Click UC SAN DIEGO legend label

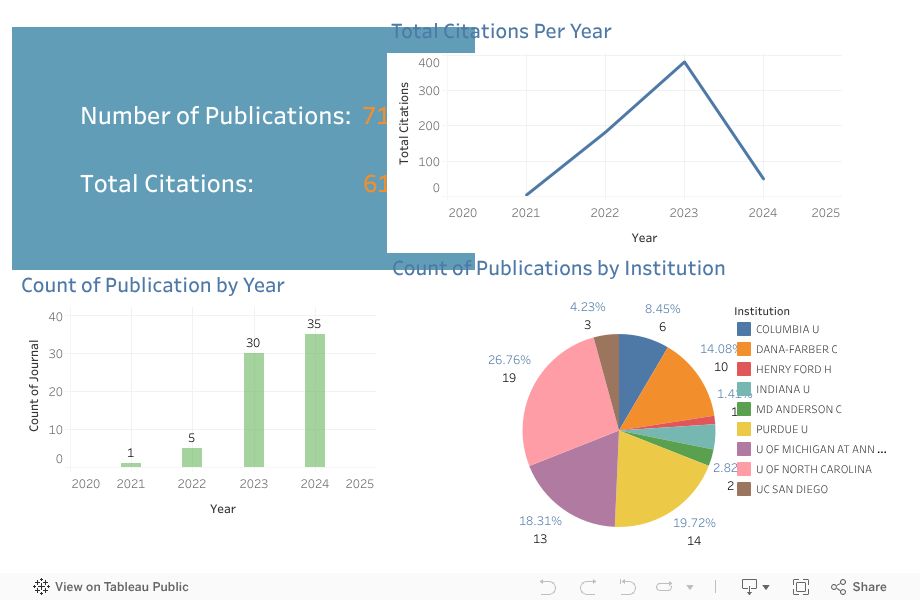792,489
